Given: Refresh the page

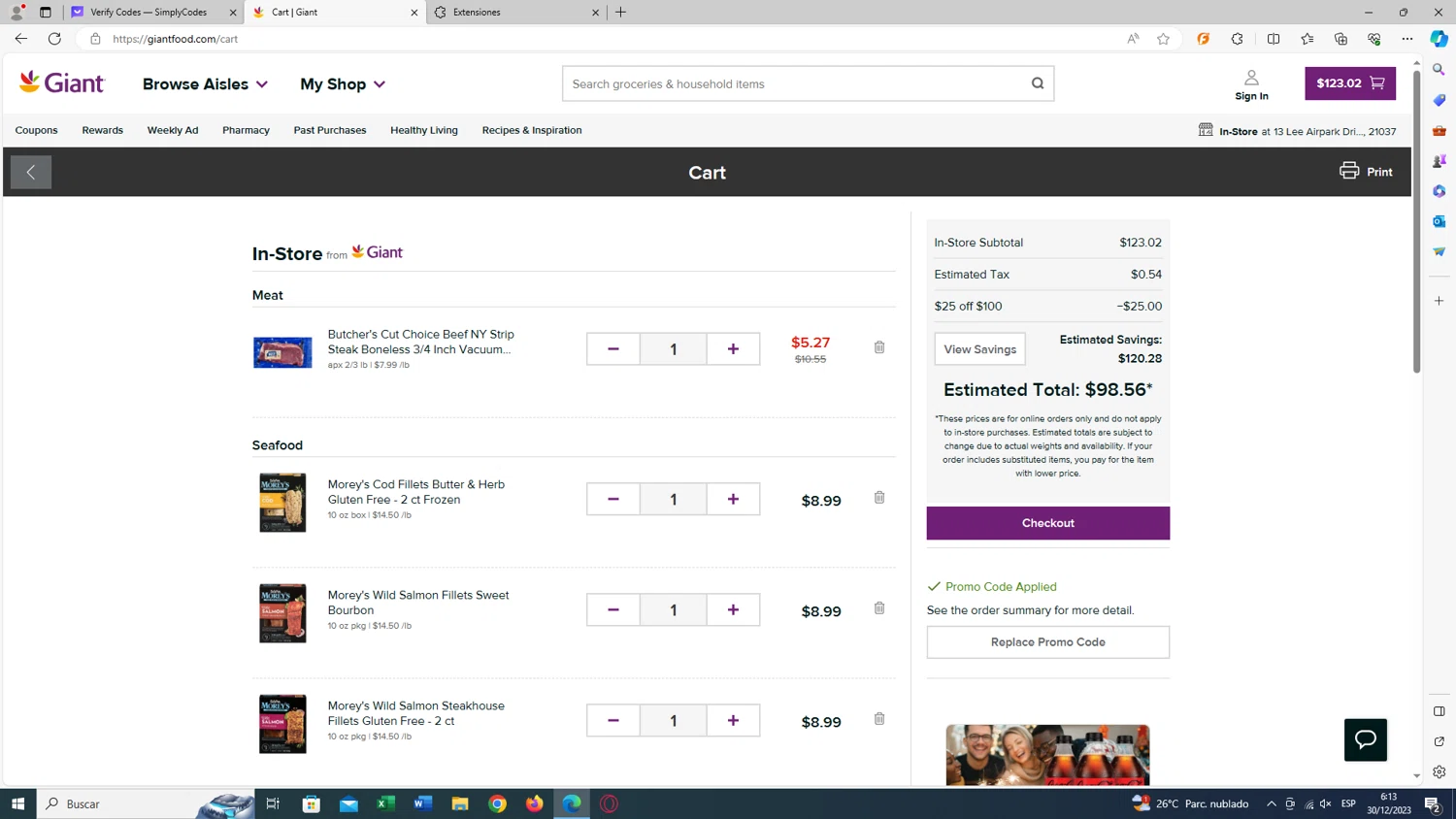Looking at the screenshot, I should tap(54, 39).
